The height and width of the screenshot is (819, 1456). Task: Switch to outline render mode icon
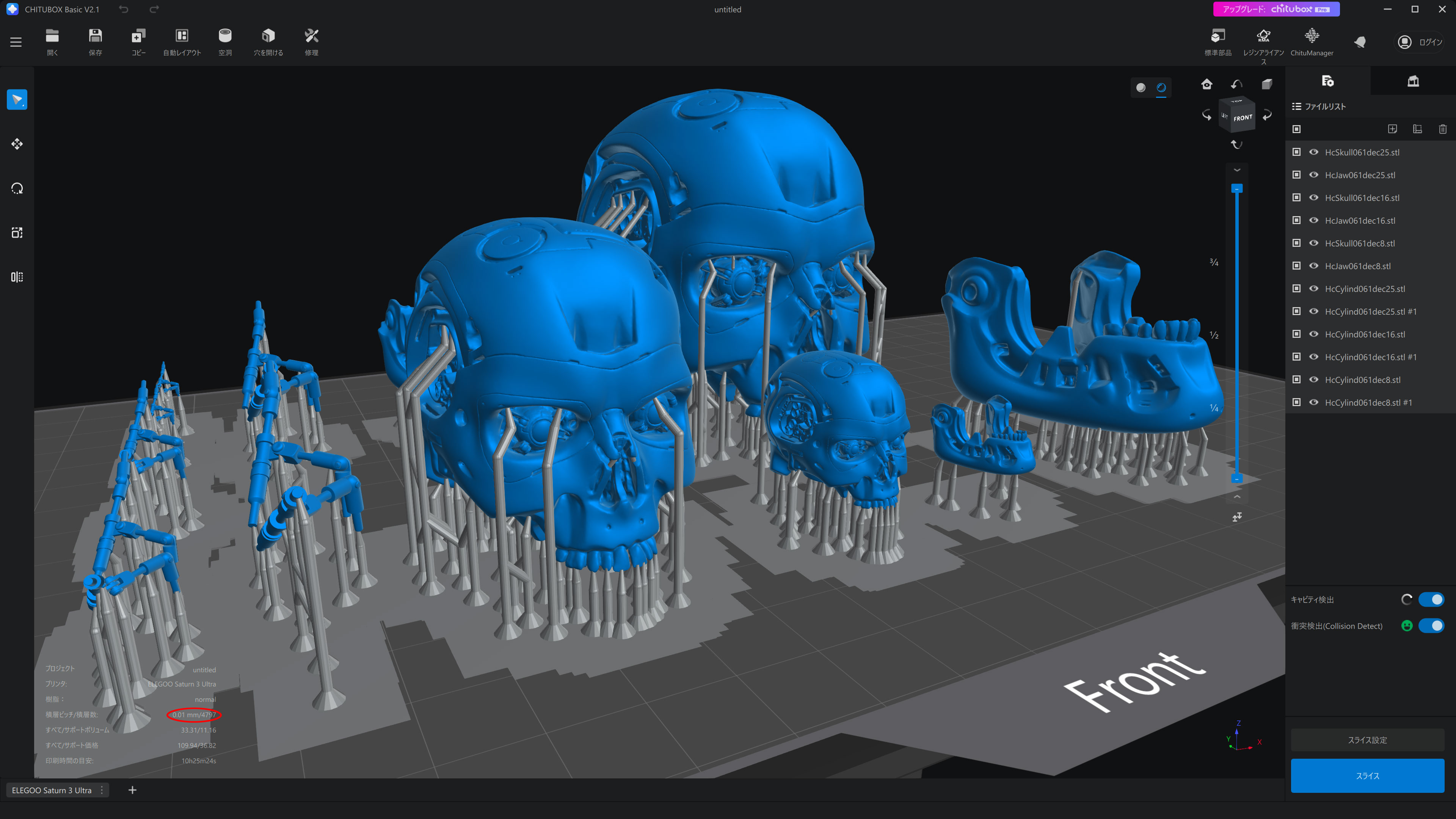1161,88
